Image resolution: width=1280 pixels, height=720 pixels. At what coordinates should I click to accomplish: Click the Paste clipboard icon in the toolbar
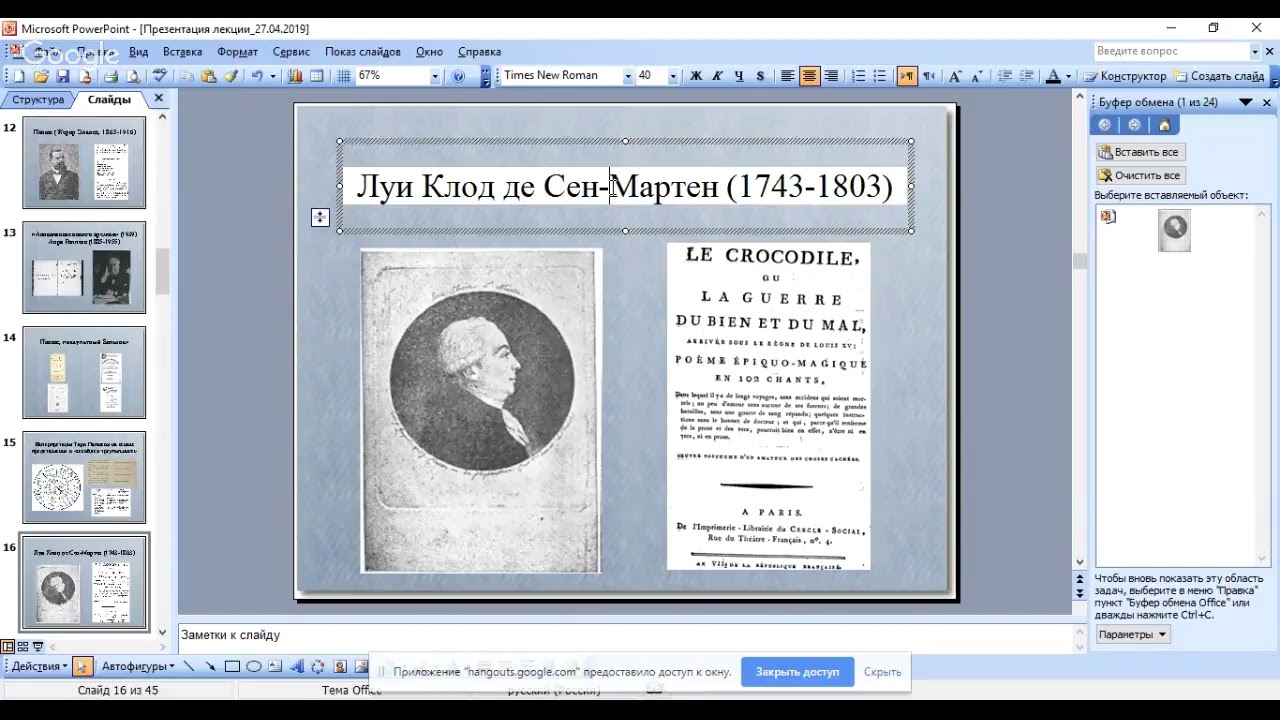click(x=208, y=76)
